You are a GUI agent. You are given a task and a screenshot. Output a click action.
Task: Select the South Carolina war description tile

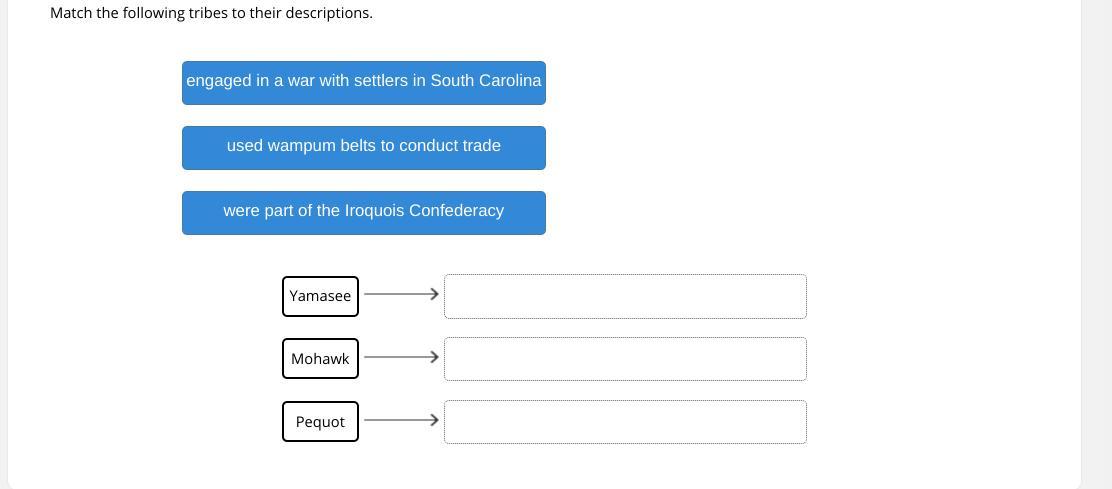click(364, 82)
